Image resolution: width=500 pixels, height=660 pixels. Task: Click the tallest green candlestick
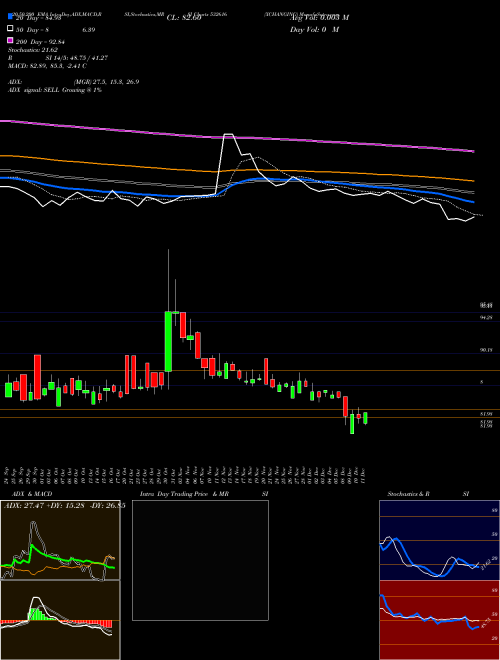point(168,341)
